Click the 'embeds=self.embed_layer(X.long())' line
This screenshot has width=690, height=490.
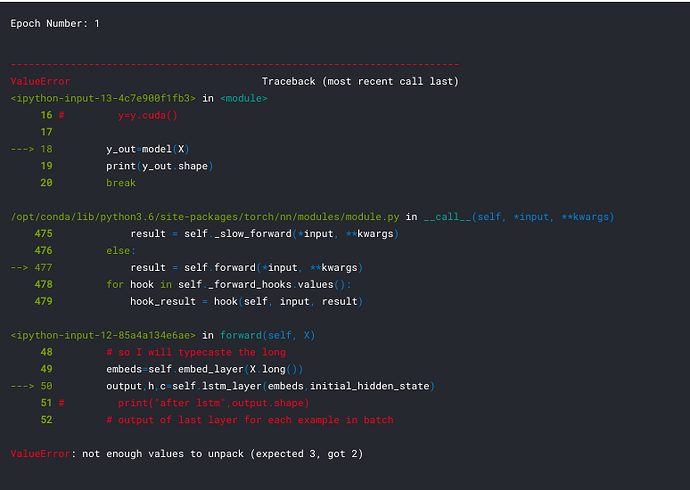tap(203, 369)
